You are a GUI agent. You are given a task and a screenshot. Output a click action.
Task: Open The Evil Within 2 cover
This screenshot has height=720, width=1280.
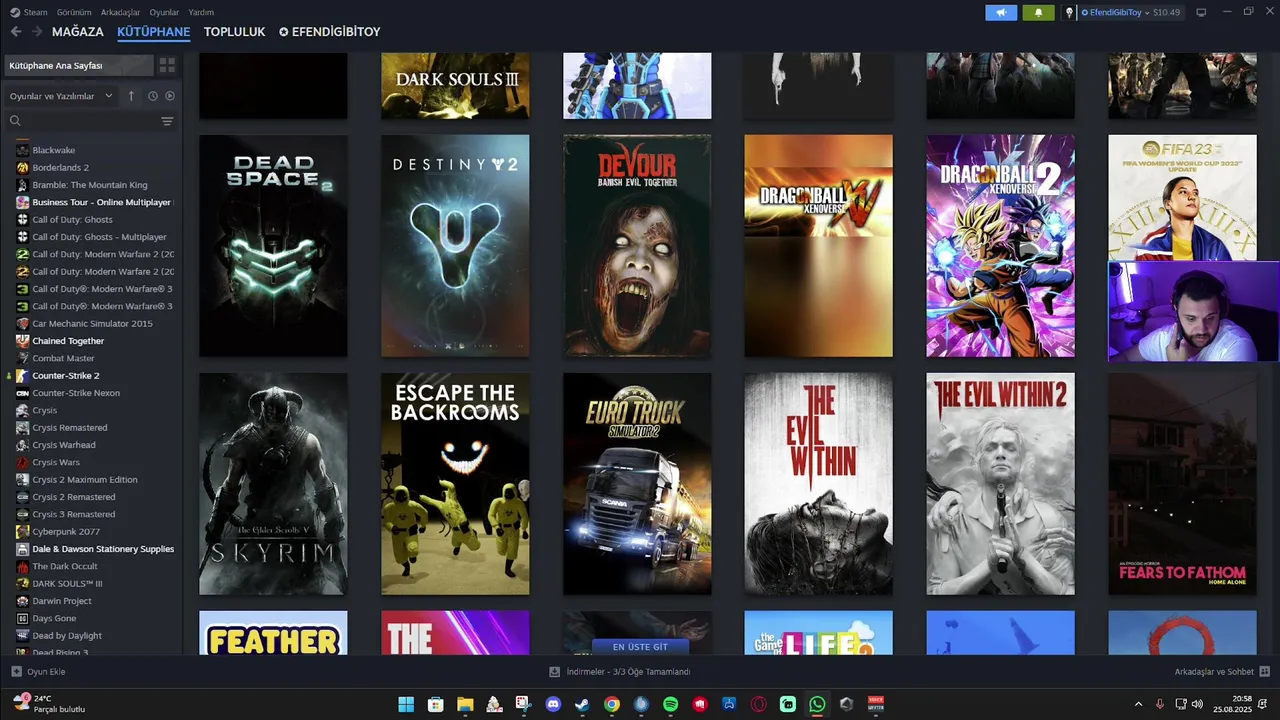pos(1000,484)
